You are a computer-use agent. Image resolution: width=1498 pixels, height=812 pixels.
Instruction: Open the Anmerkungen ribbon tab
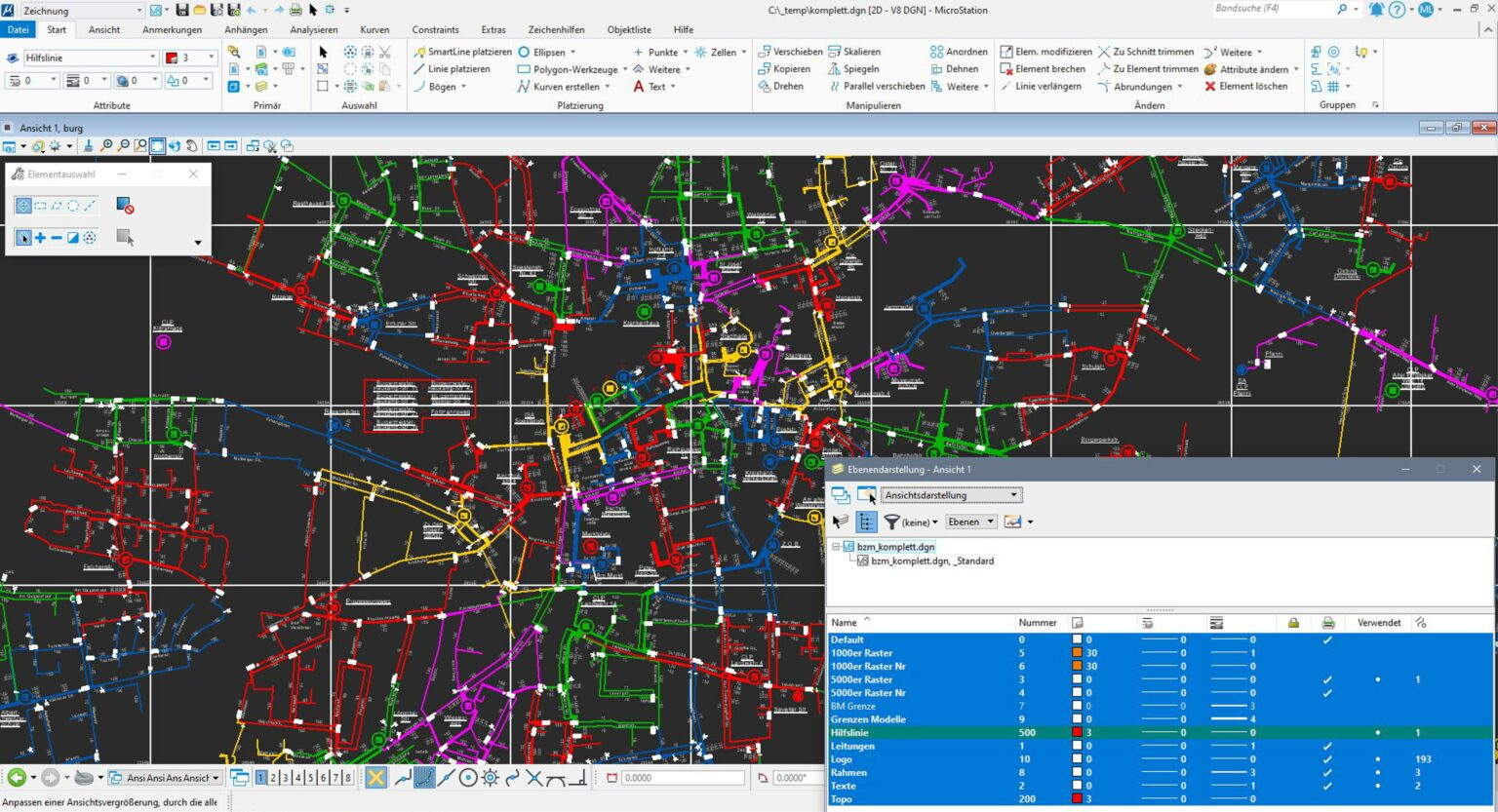tap(172, 29)
